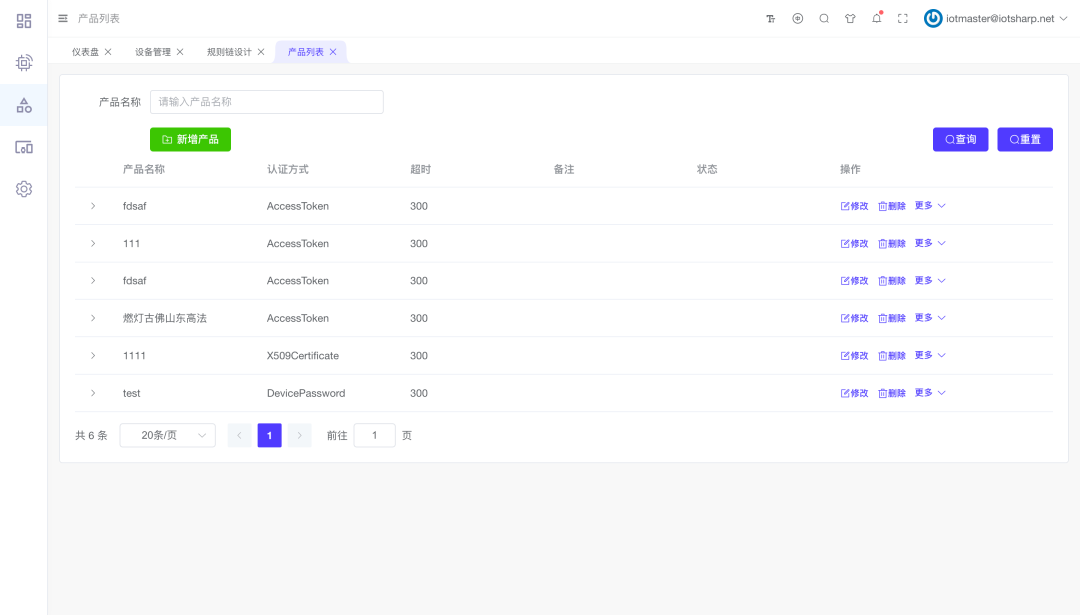This screenshot has width=1080, height=615.
Task: Open the dashboard icon in sidebar
Action: (24, 21)
